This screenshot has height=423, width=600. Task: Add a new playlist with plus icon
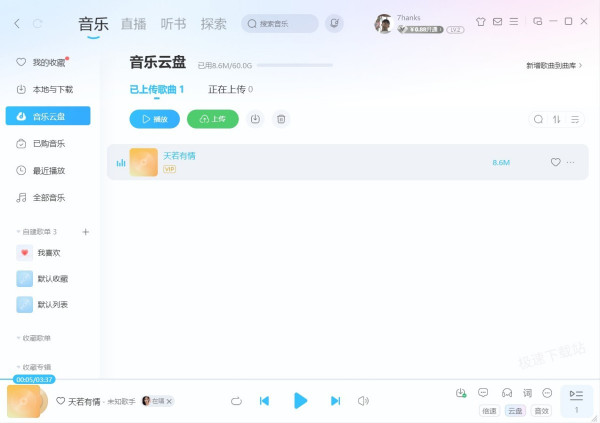coord(86,232)
